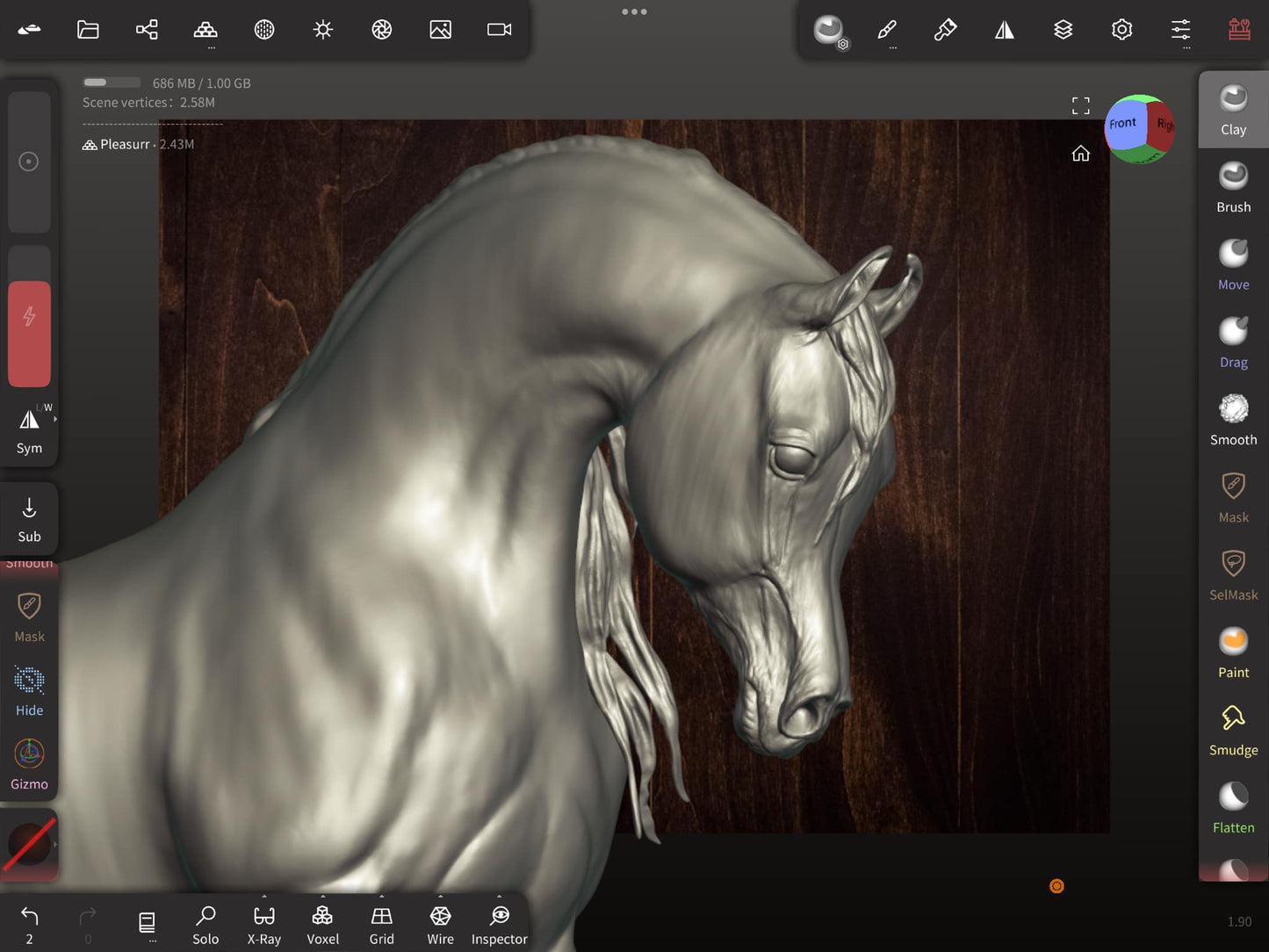Toggle Voxel remesh button
The height and width of the screenshot is (952, 1269).
[x=322, y=926]
